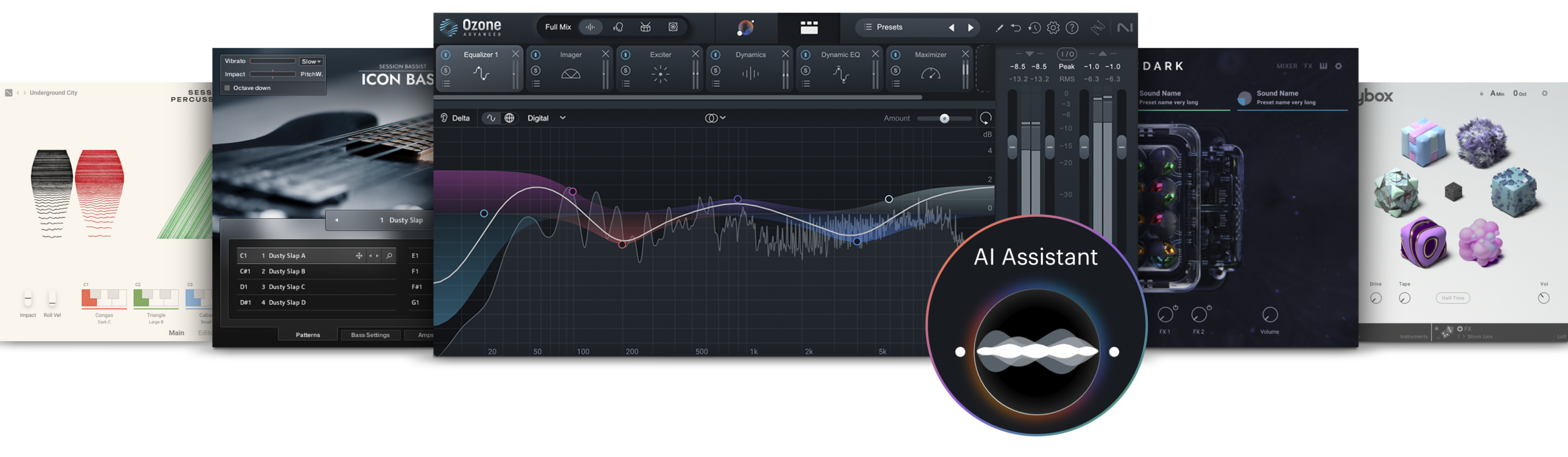Expand the stereo channel mode dropdown
Viewport: 1568px width, 457px height.
715,118
